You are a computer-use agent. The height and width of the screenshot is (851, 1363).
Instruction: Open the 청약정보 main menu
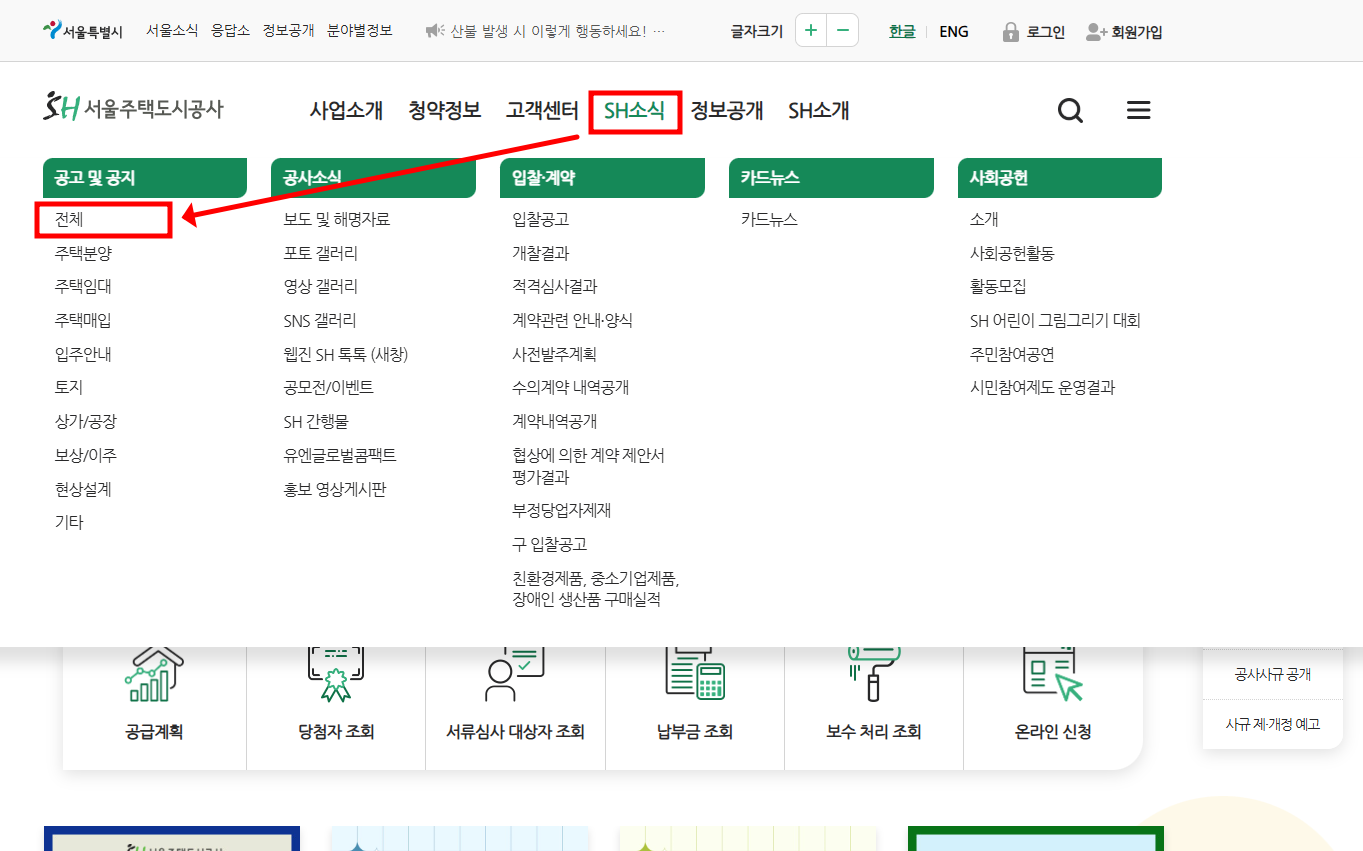pos(444,111)
